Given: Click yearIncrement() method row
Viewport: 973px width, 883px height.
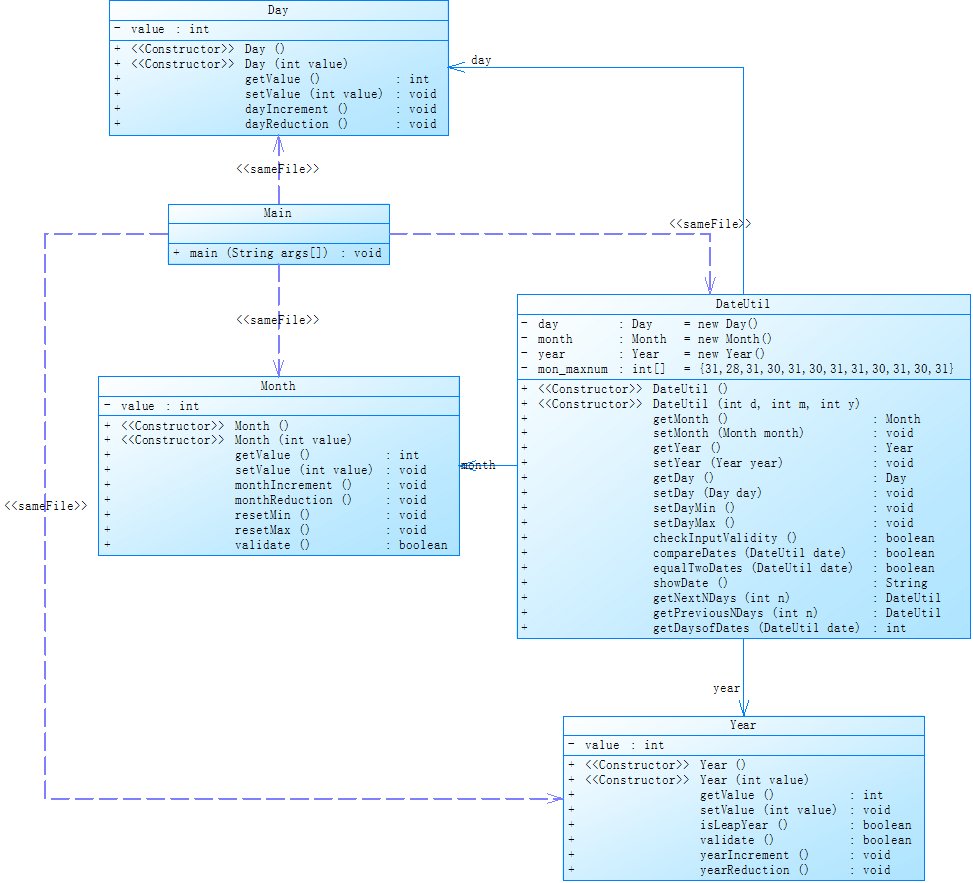Looking at the screenshot, I should [x=730, y=855].
